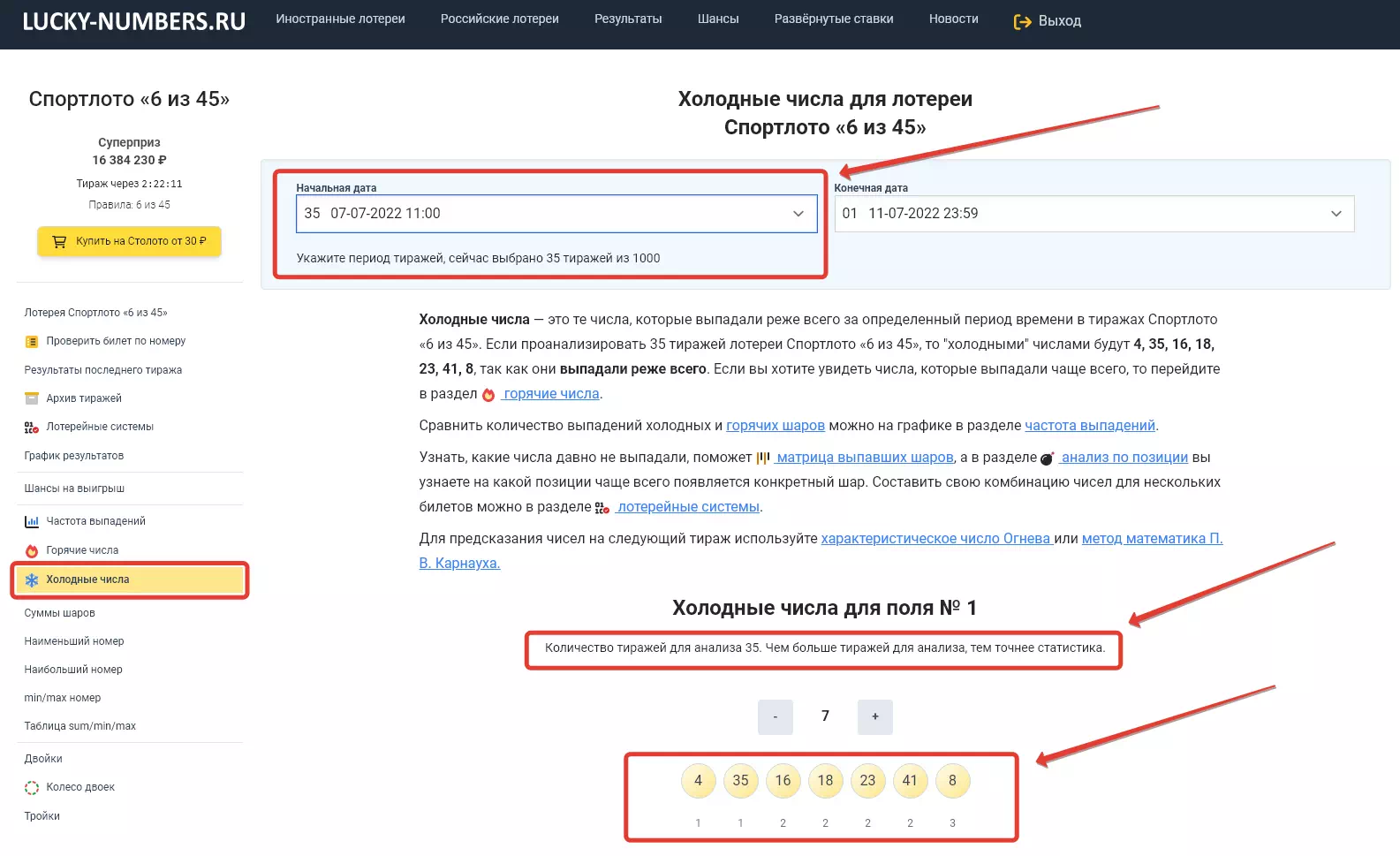Viewport: 1400px width, 856px height.
Task: Open анализ по позиции link
Action: click(1124, 458)
